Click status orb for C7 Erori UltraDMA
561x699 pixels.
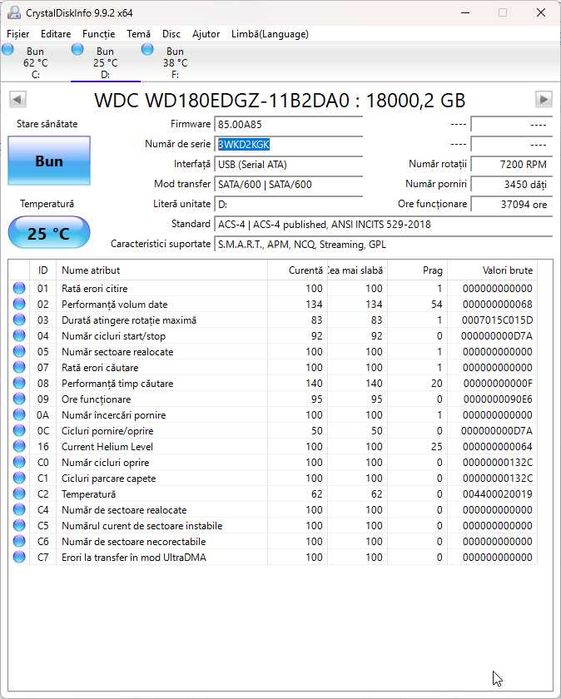(x=19, y=557)
